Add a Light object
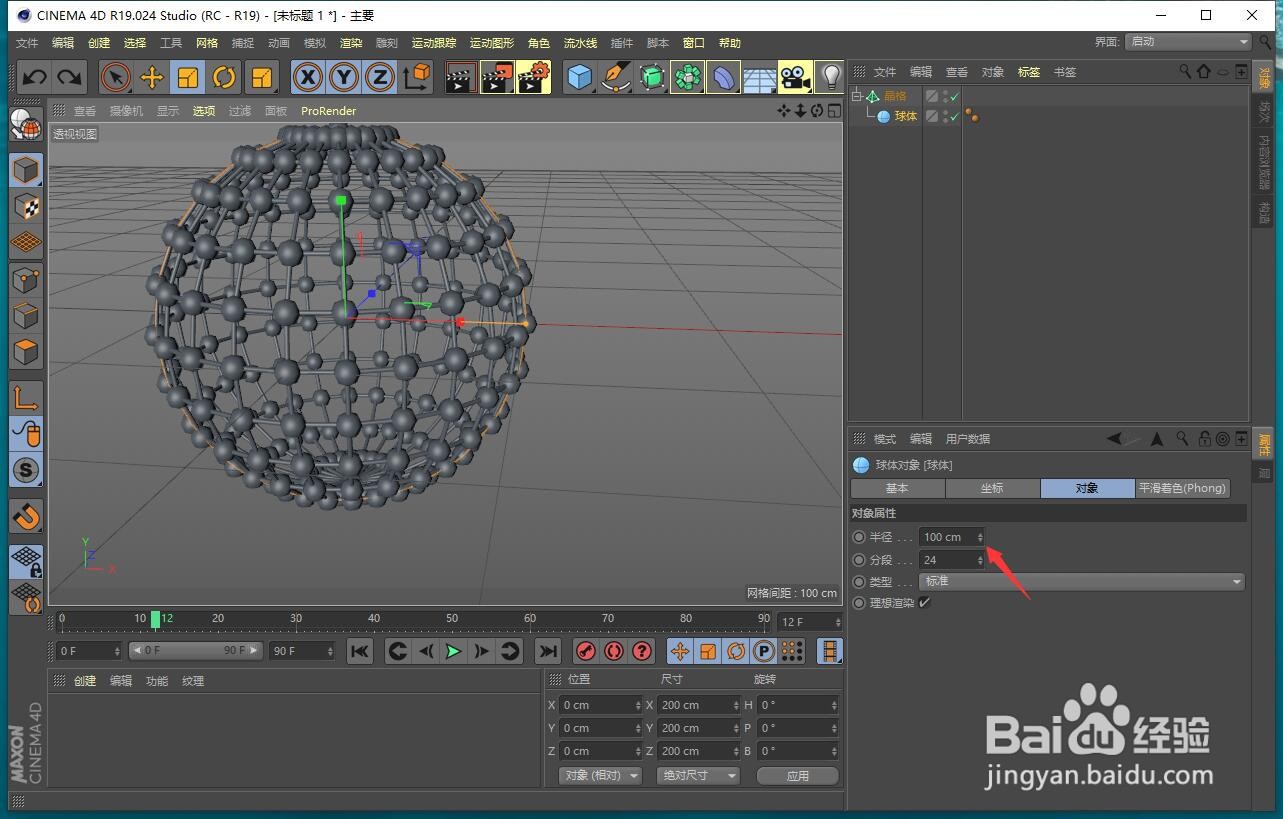Screen dimensions: 1283x819 [830, 77]
